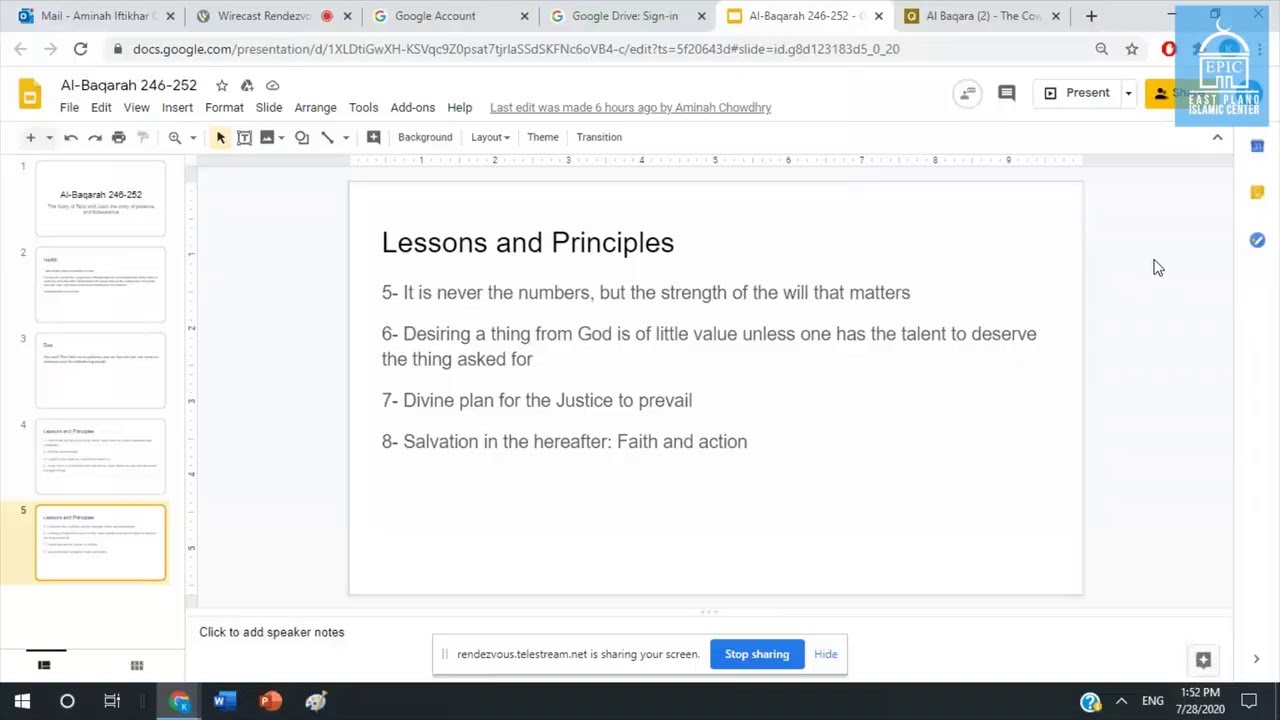1280x720 pixels.
Task: Click the Lessons and Principles slide title
Action: 528,242
